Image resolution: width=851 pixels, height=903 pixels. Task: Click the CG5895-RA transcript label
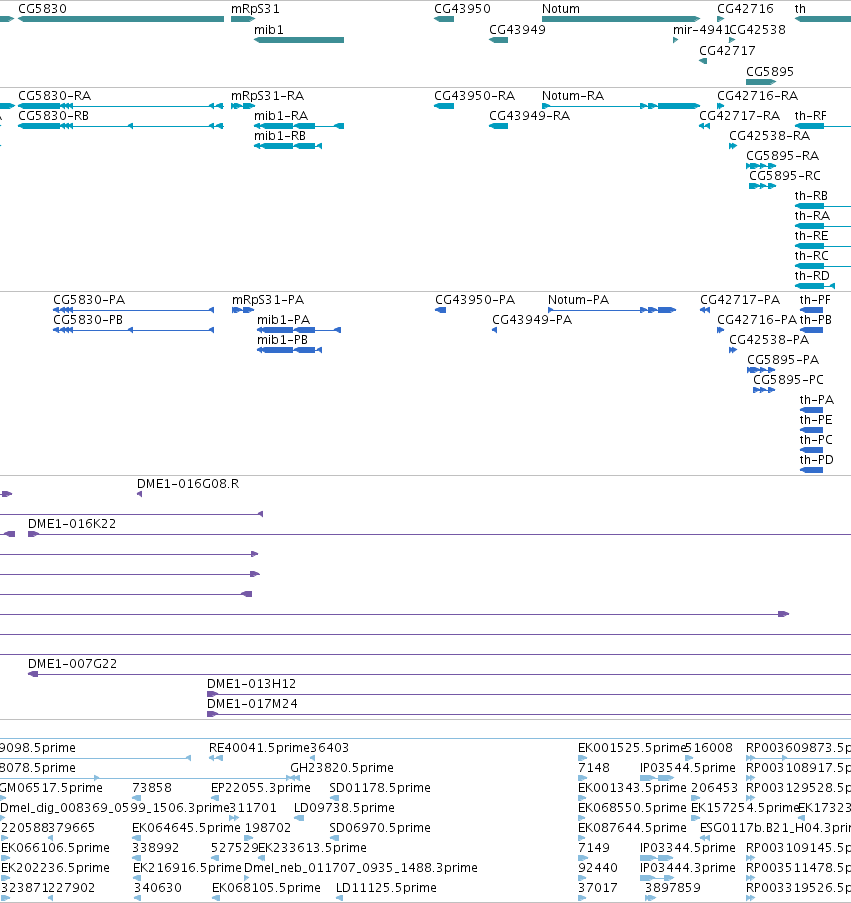click(782, 156)
